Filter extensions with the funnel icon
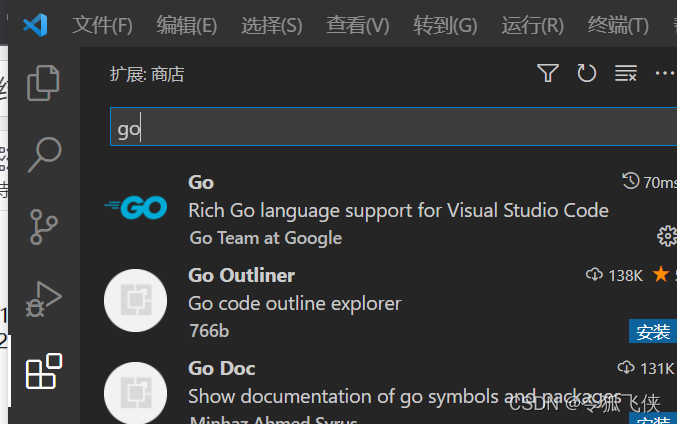 (548, 73)
